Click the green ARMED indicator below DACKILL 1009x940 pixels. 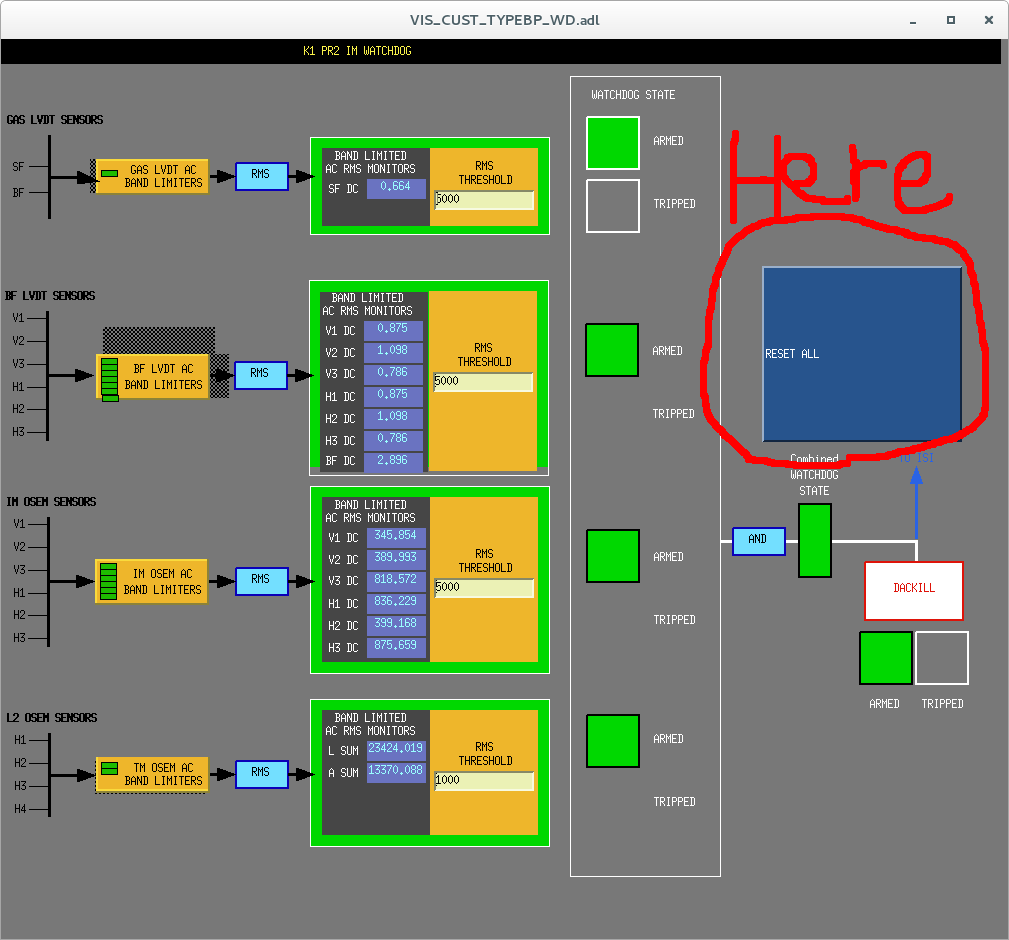pyautogui.click(x=885, y=657)
